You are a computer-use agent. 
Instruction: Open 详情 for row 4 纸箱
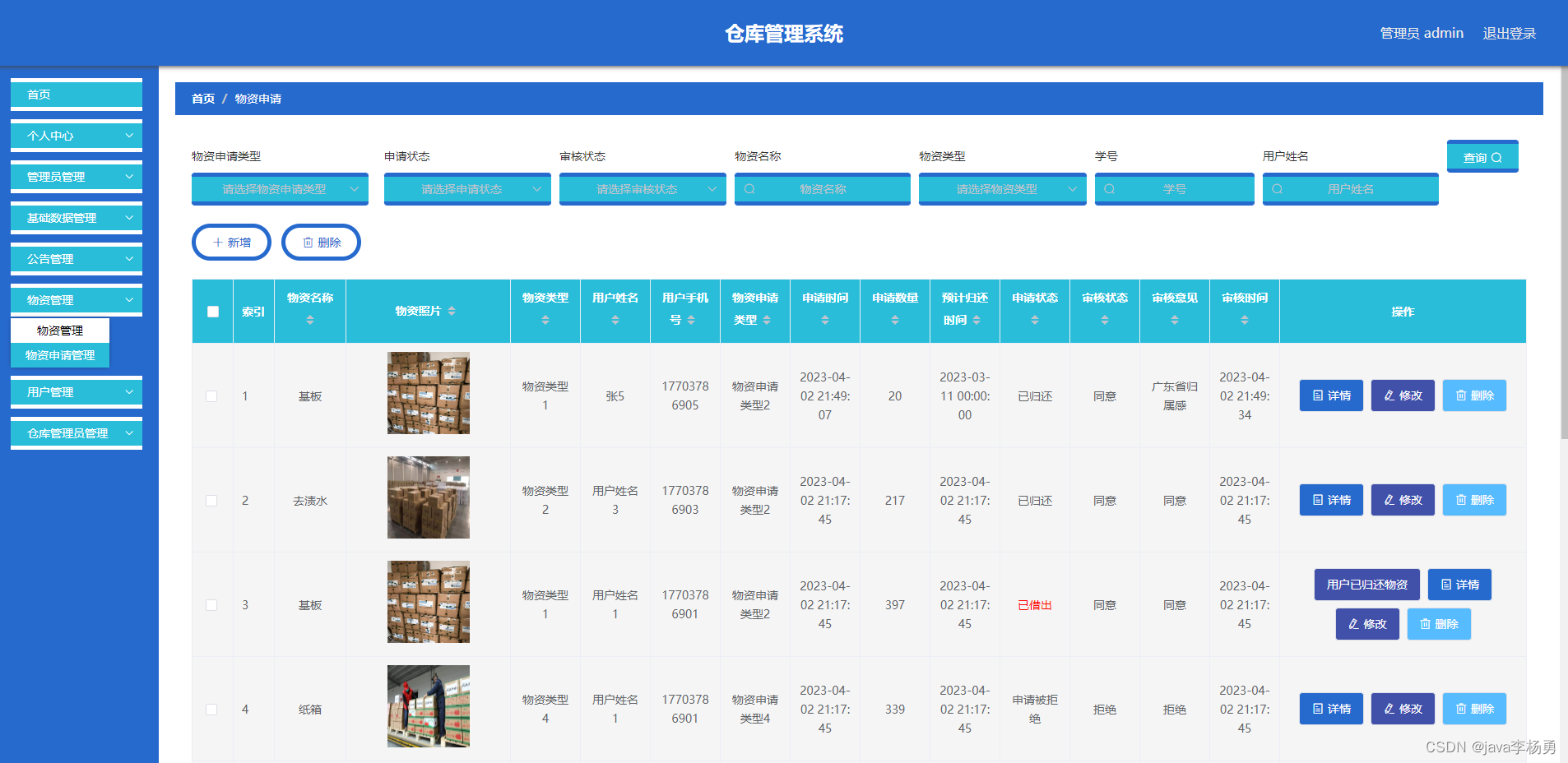pos(1331,709)
